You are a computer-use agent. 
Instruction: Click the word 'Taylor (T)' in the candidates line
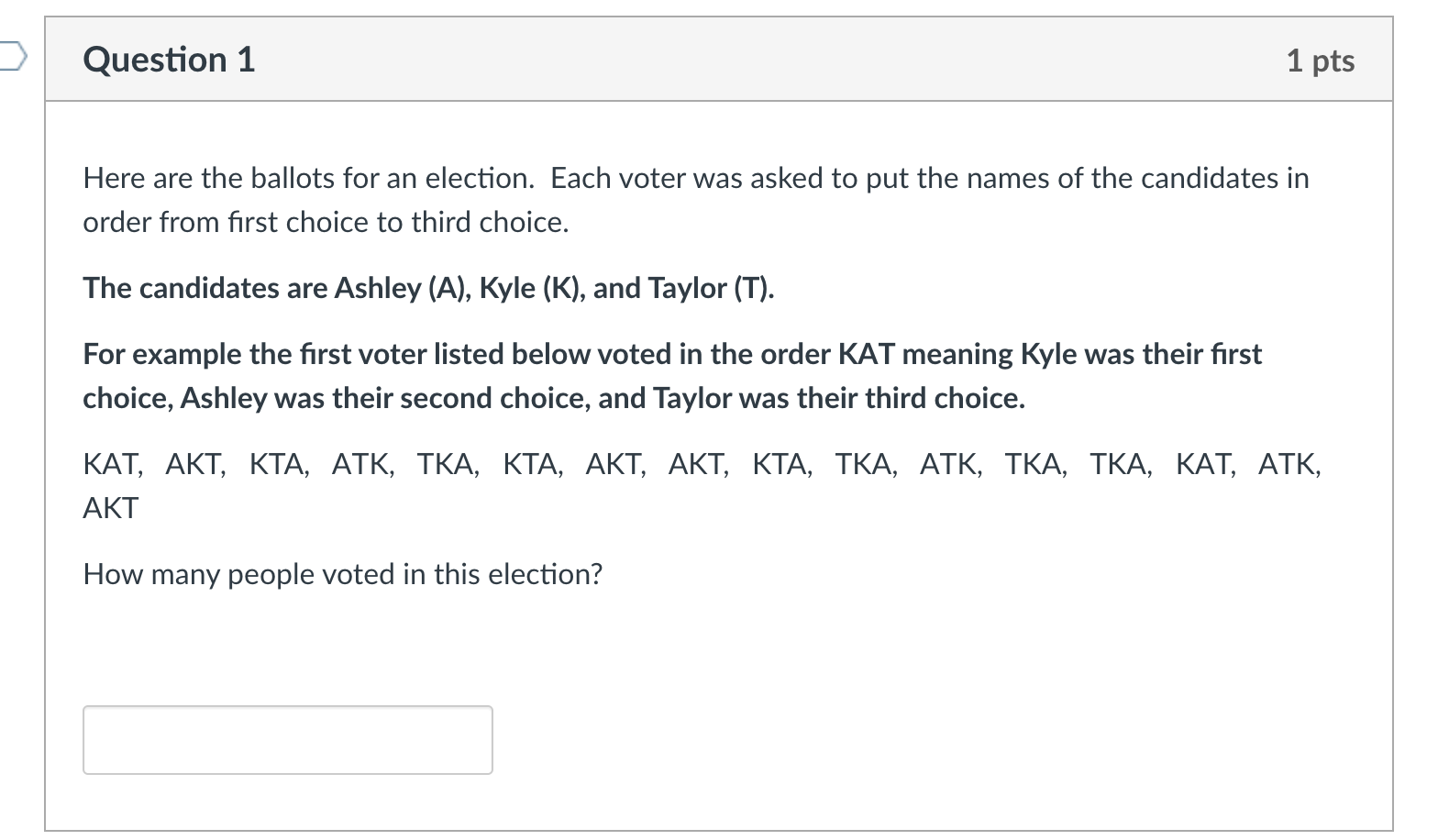(x=710, y=288)
